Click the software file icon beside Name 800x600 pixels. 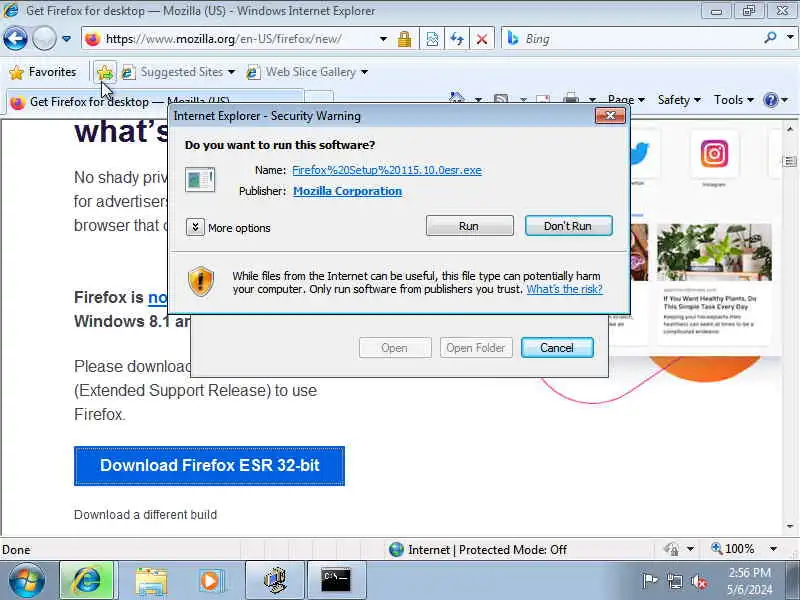coord(200,180)
